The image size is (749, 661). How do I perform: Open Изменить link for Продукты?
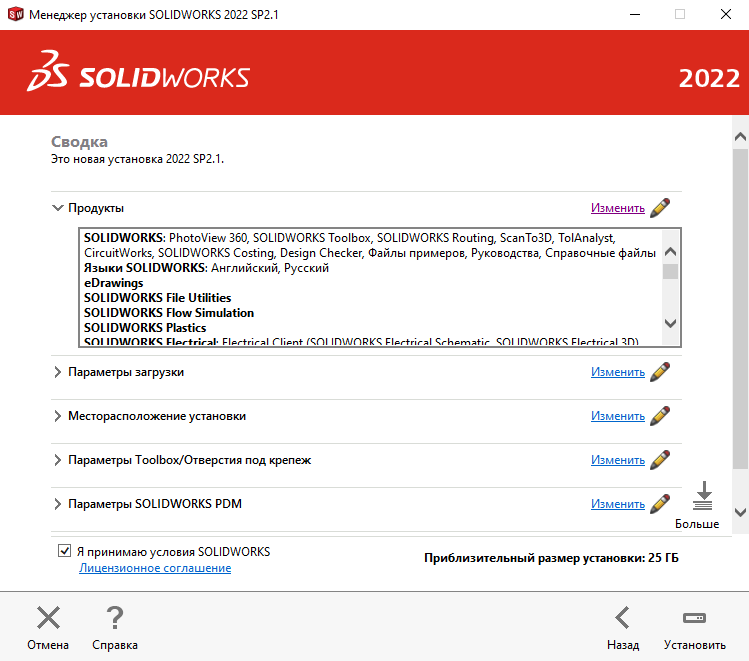click(x=618, y=208)
